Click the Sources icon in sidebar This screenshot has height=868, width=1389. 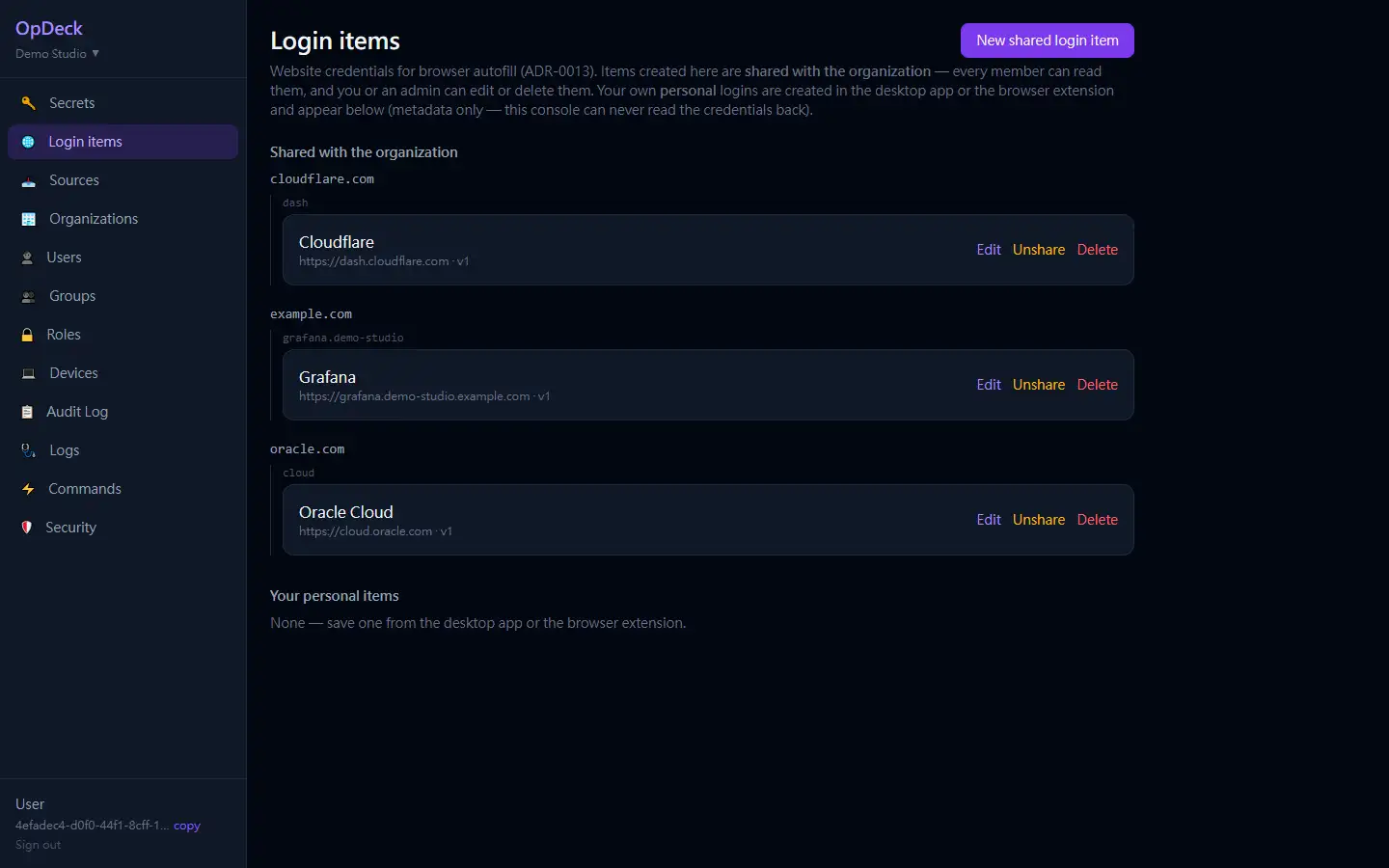(x=28, y=180)
